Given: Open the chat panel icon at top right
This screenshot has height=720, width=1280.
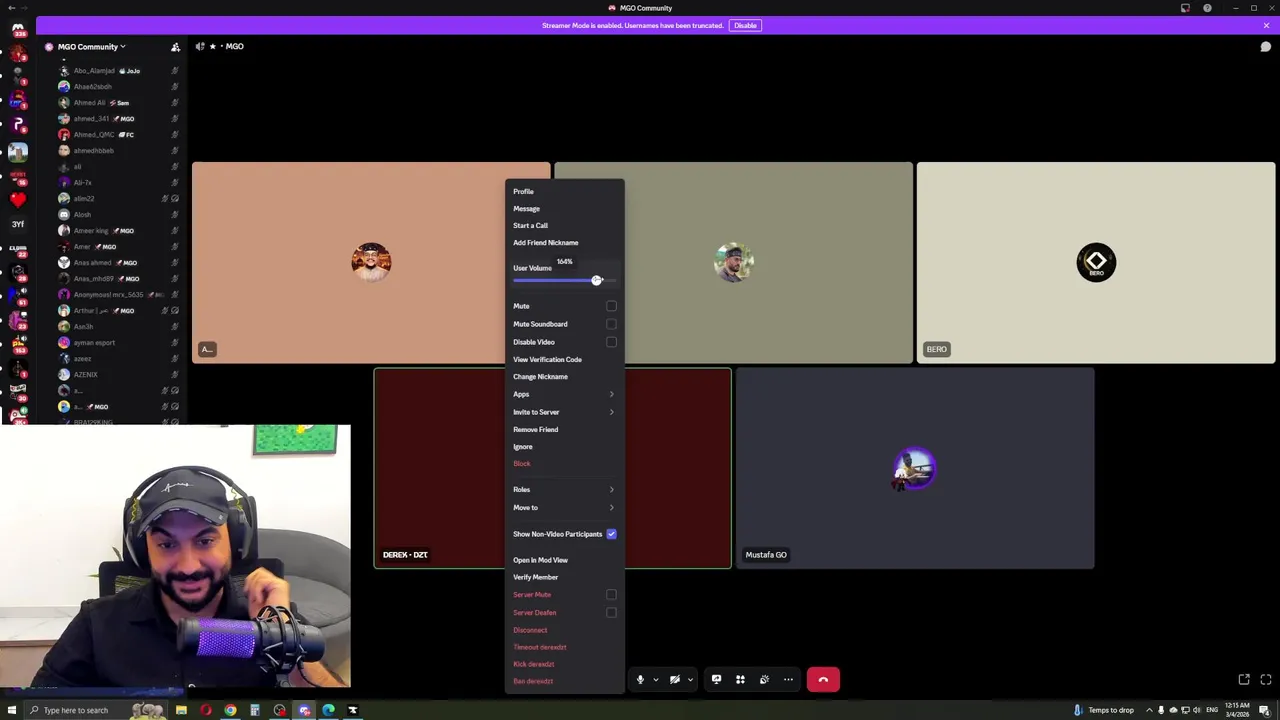Looking at the screenshot, I should 1265,47.
